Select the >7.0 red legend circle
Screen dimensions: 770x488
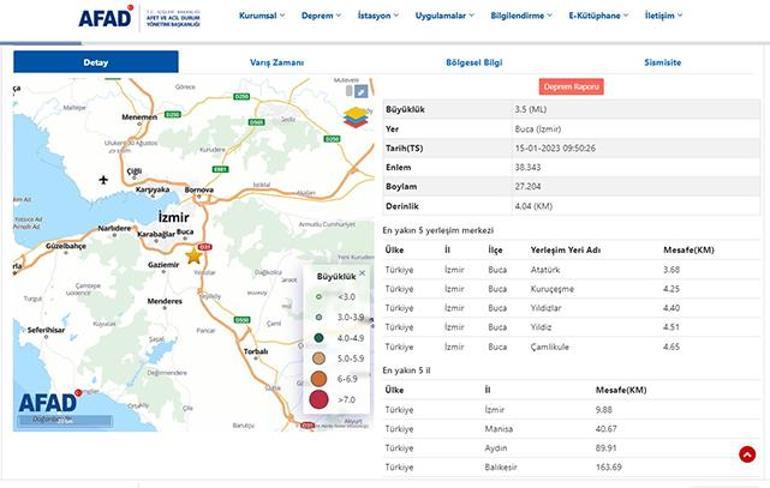coord(319,399)
